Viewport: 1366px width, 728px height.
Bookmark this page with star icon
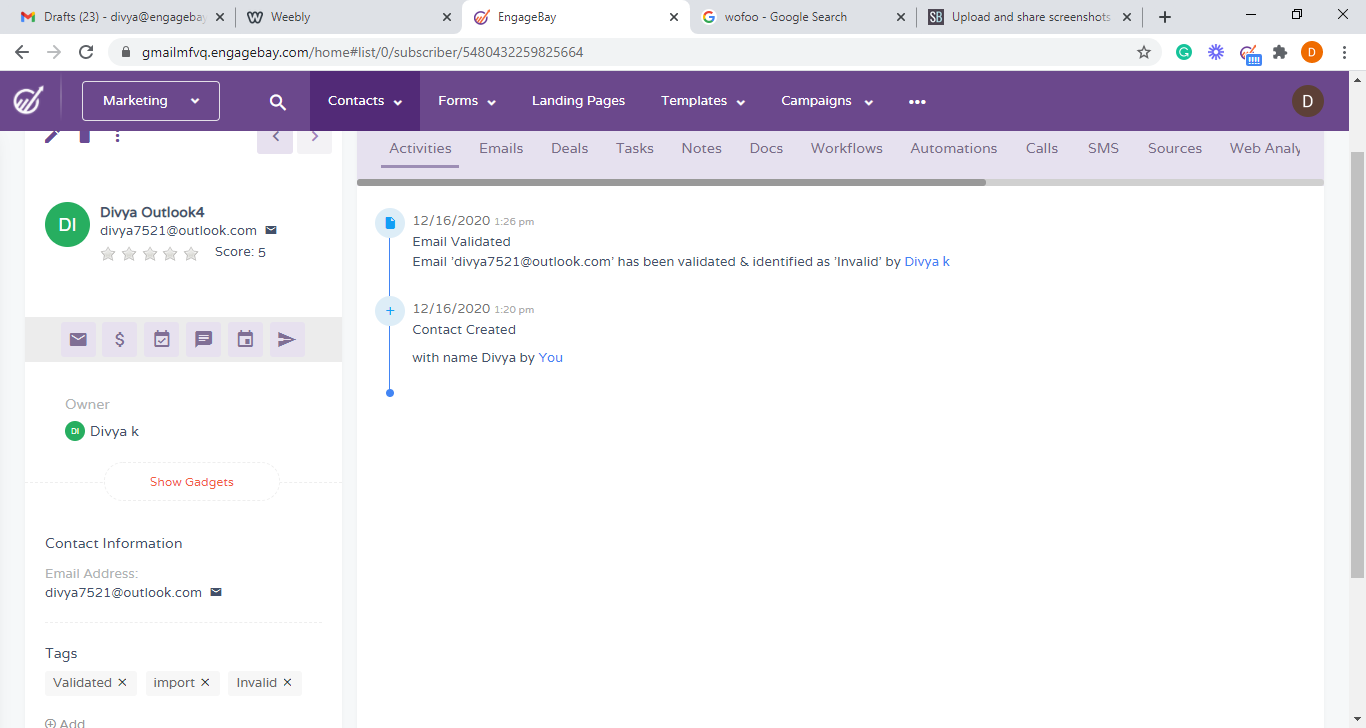[x=1144, y=52]
